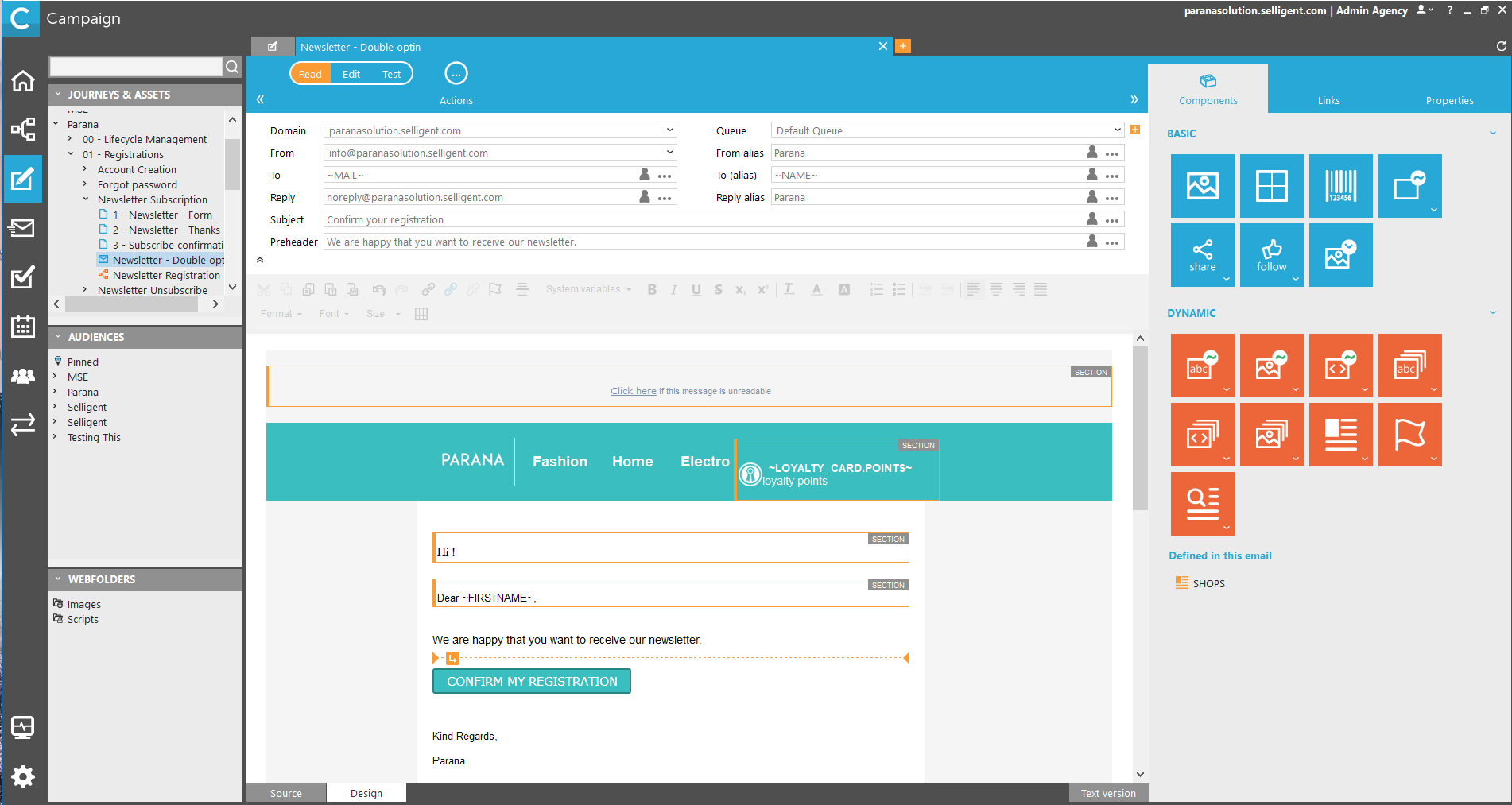
Task: Open the Links tab
Action: (1328, 100)
